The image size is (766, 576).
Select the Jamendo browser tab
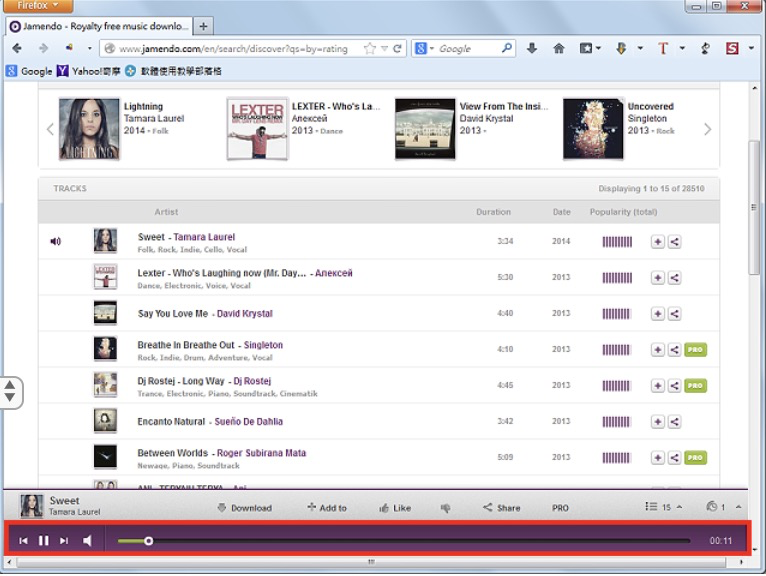pos(99,26)
